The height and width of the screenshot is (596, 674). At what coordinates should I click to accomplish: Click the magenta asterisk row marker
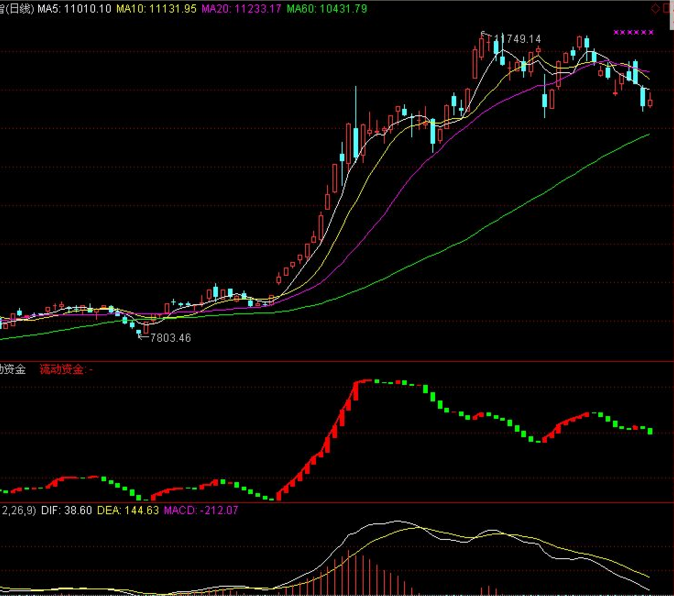(634, 32)
